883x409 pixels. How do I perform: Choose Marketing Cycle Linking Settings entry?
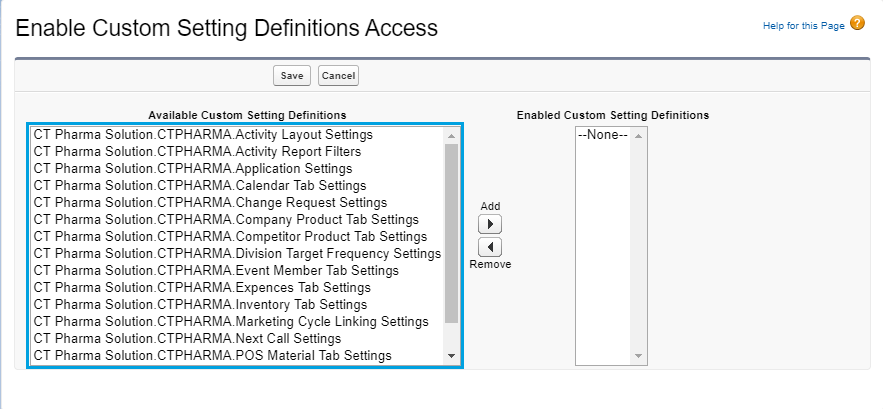click(231, 321)
